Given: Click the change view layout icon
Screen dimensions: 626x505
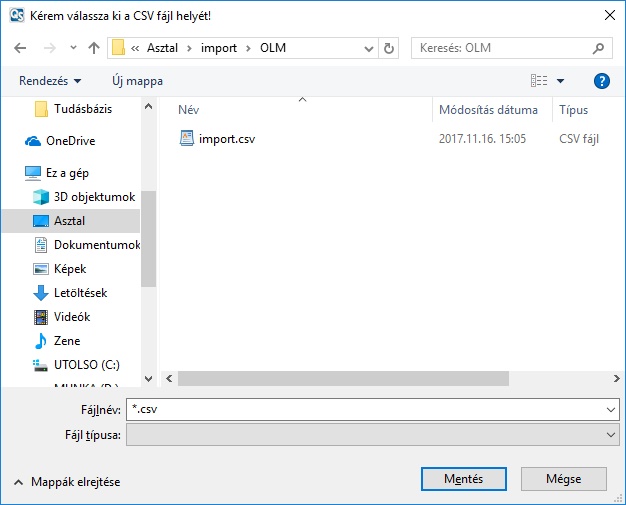Looking at the screenshot, I should (539, 81).
